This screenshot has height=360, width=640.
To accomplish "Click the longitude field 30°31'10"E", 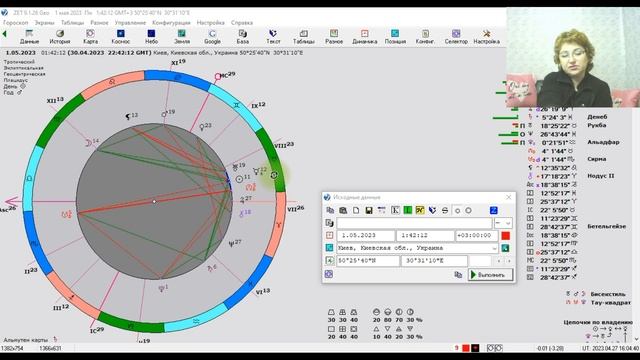I will (434, 260).
